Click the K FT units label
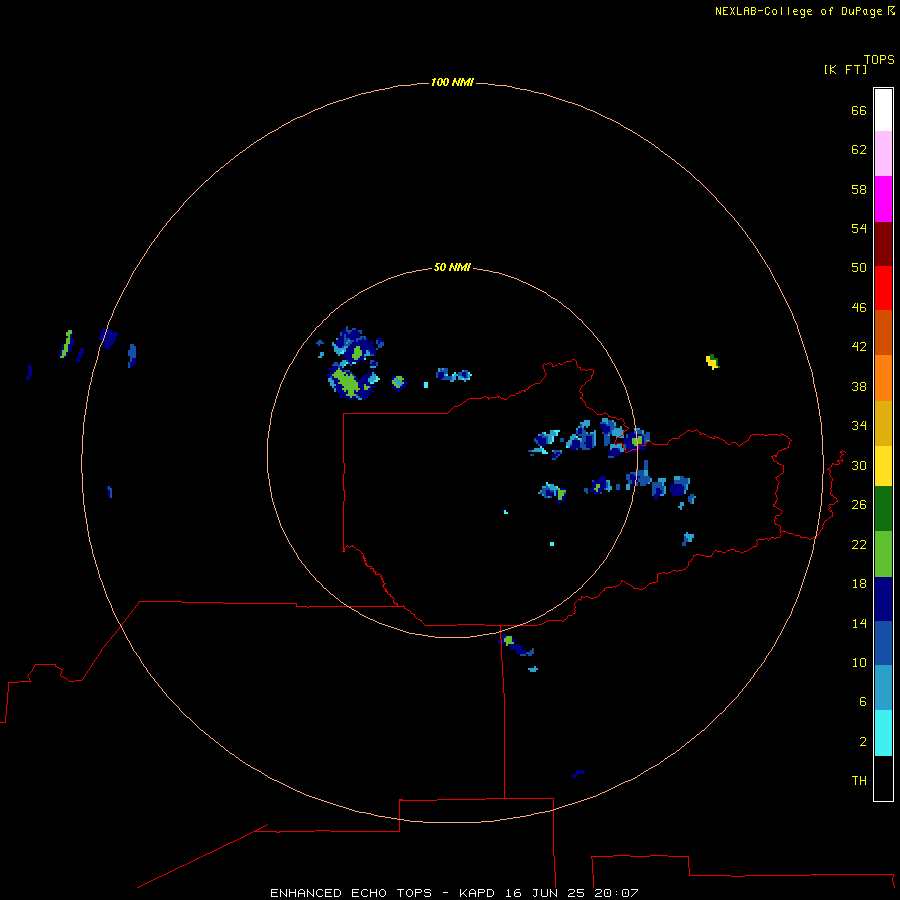 tap(845, 69)
